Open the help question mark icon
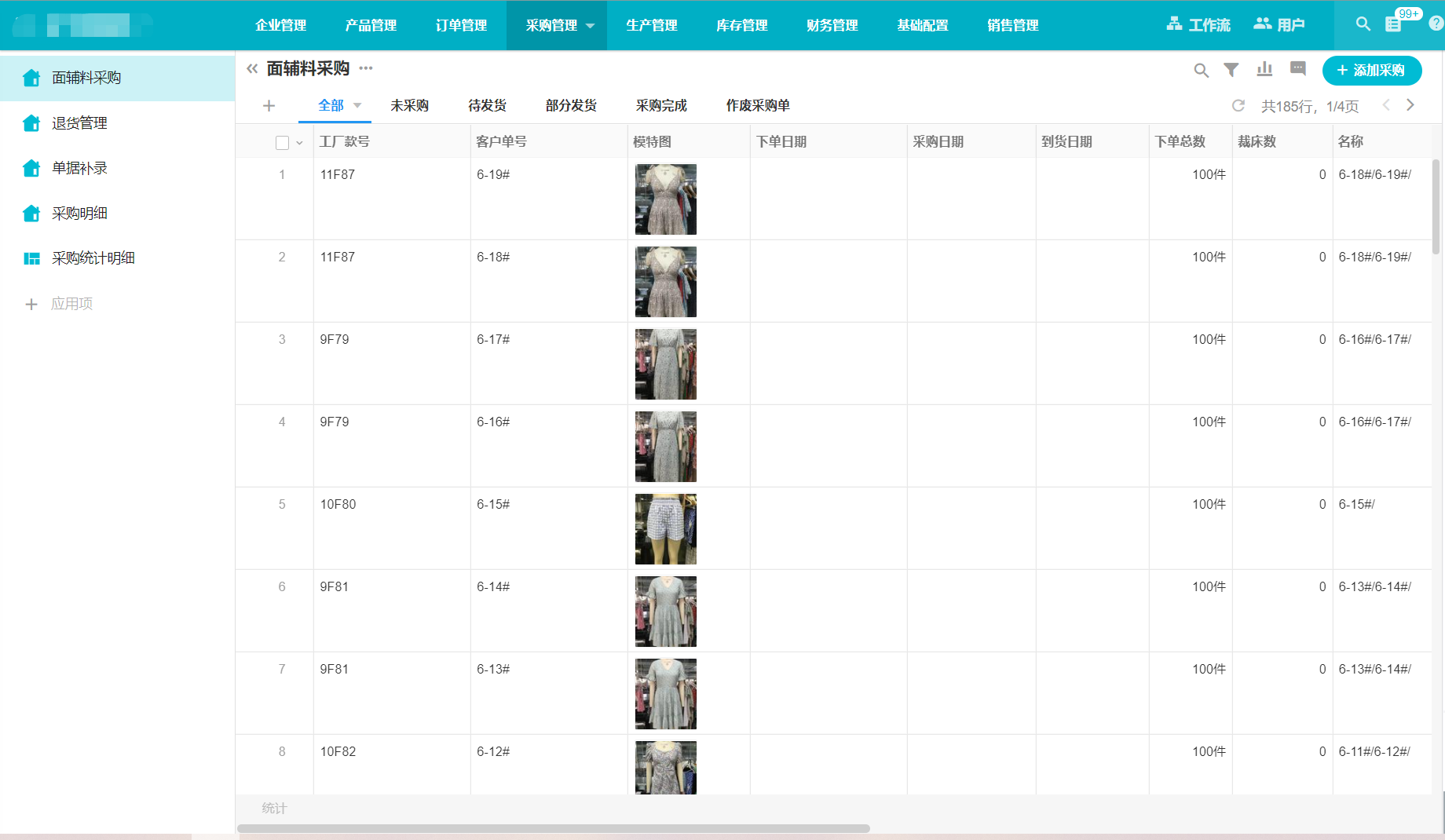 click(1436, 24)
